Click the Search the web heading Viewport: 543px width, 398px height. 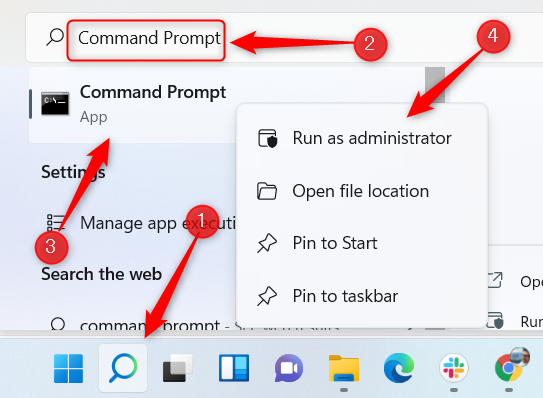[x=101, y=274]
